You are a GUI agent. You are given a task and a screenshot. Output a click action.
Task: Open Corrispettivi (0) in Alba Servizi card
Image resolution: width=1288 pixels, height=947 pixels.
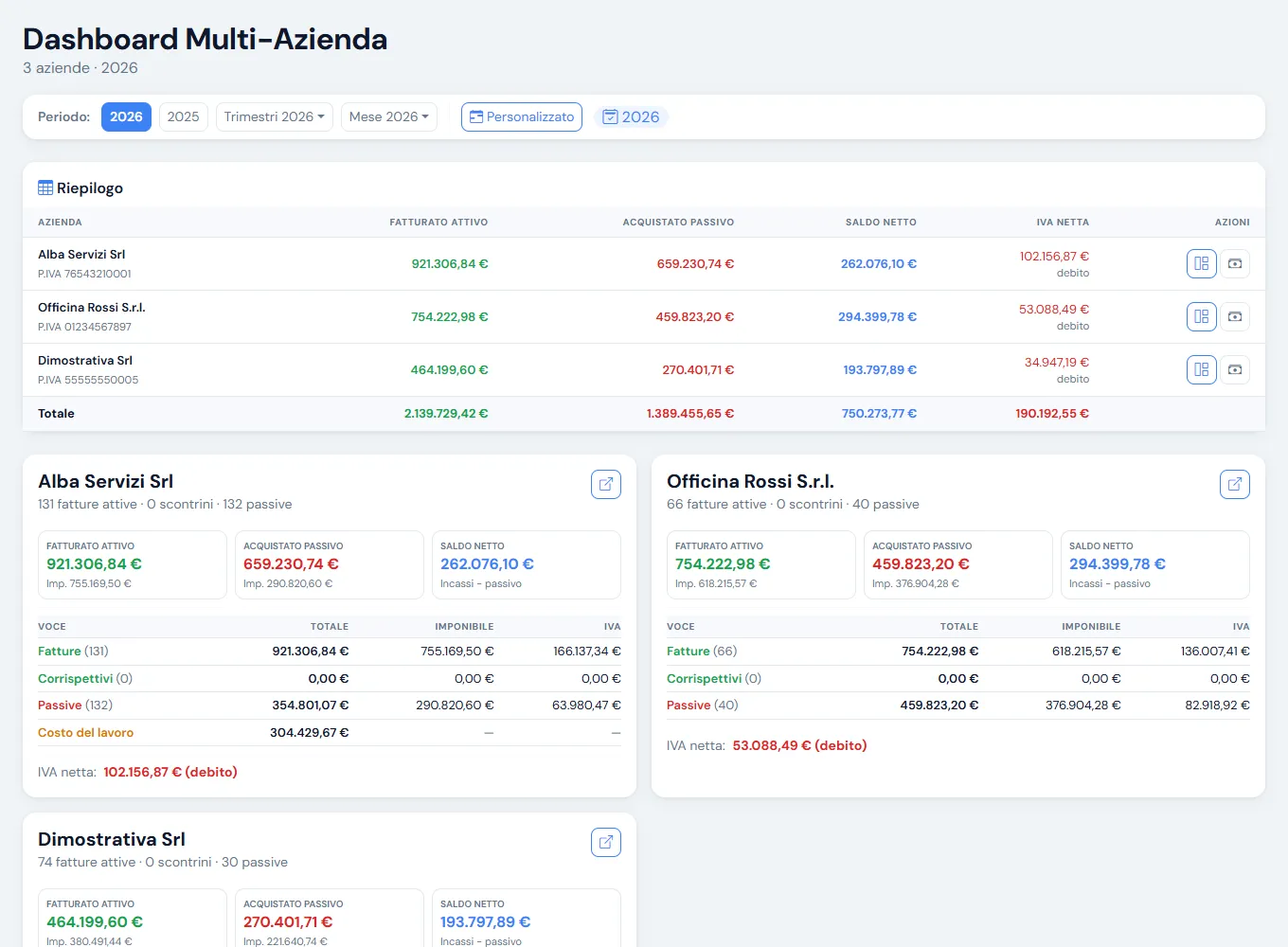(x=85, y=679)
